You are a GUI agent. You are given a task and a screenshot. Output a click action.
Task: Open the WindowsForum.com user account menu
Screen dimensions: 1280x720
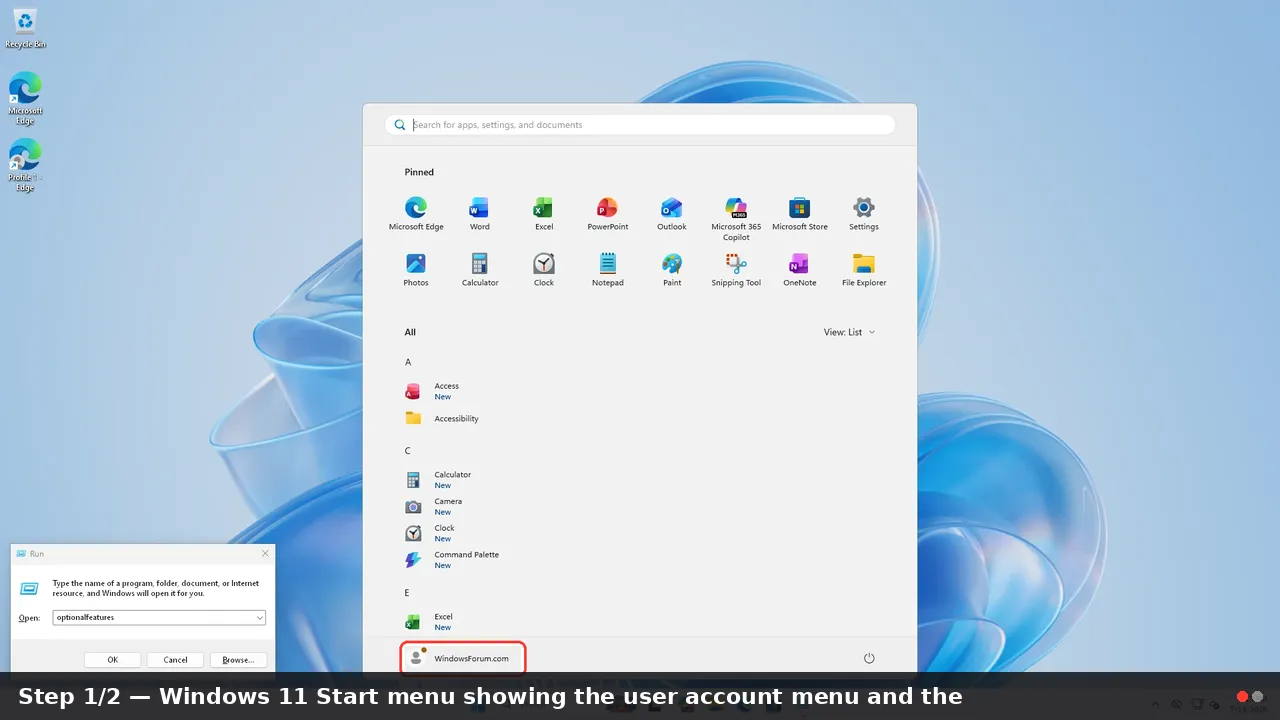462,658
